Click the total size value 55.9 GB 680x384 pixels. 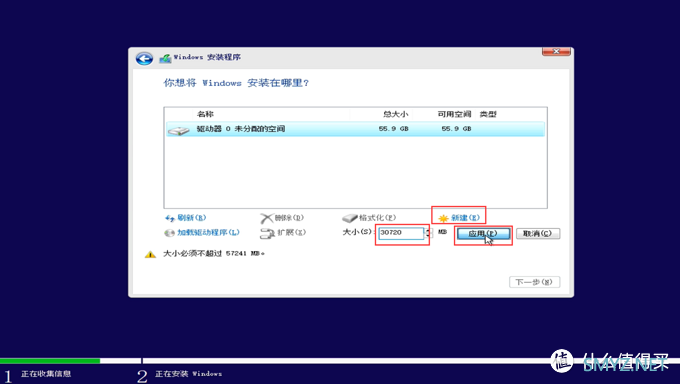pos(393,129)
